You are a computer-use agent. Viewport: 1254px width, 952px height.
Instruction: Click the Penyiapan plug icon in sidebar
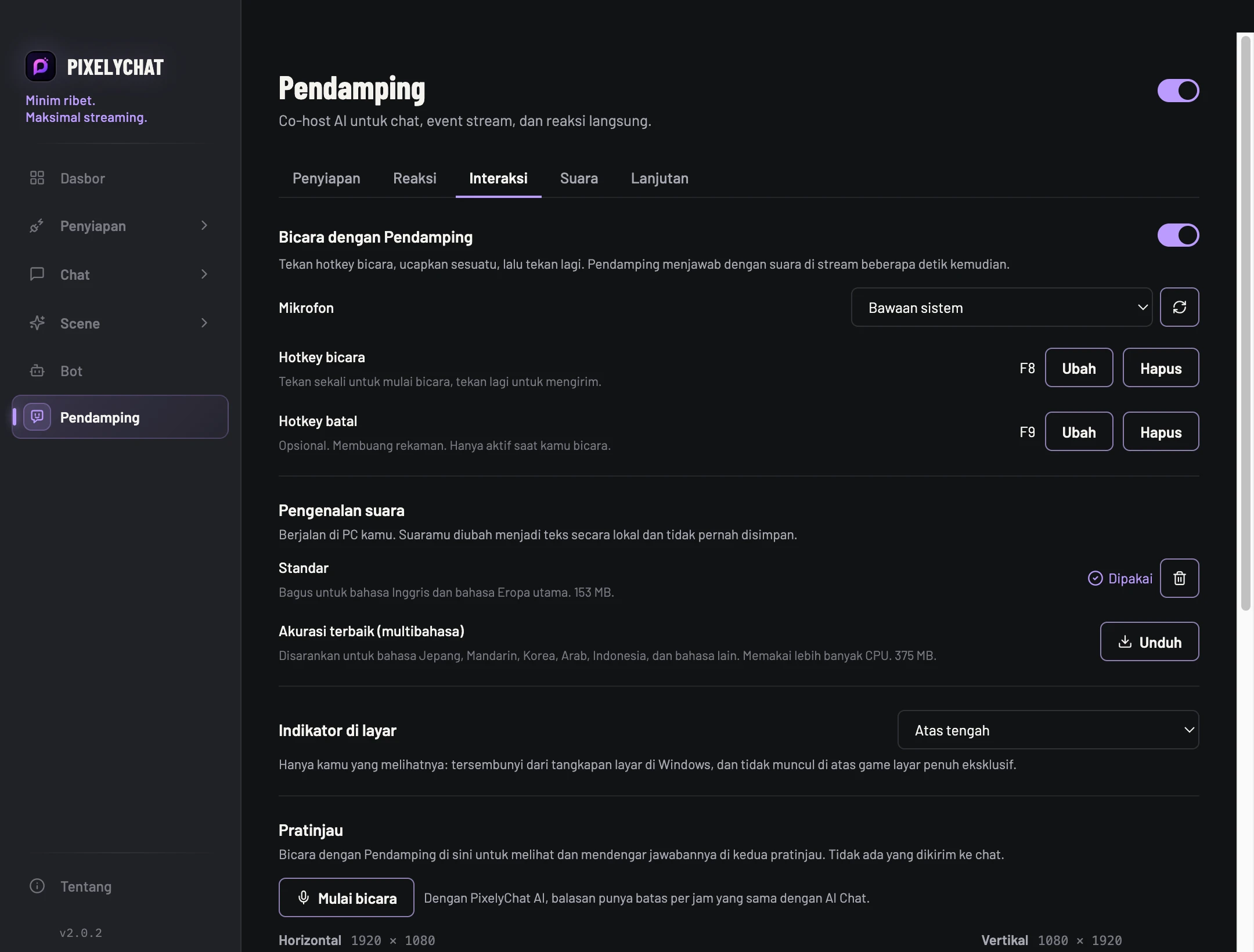[37, 226]
